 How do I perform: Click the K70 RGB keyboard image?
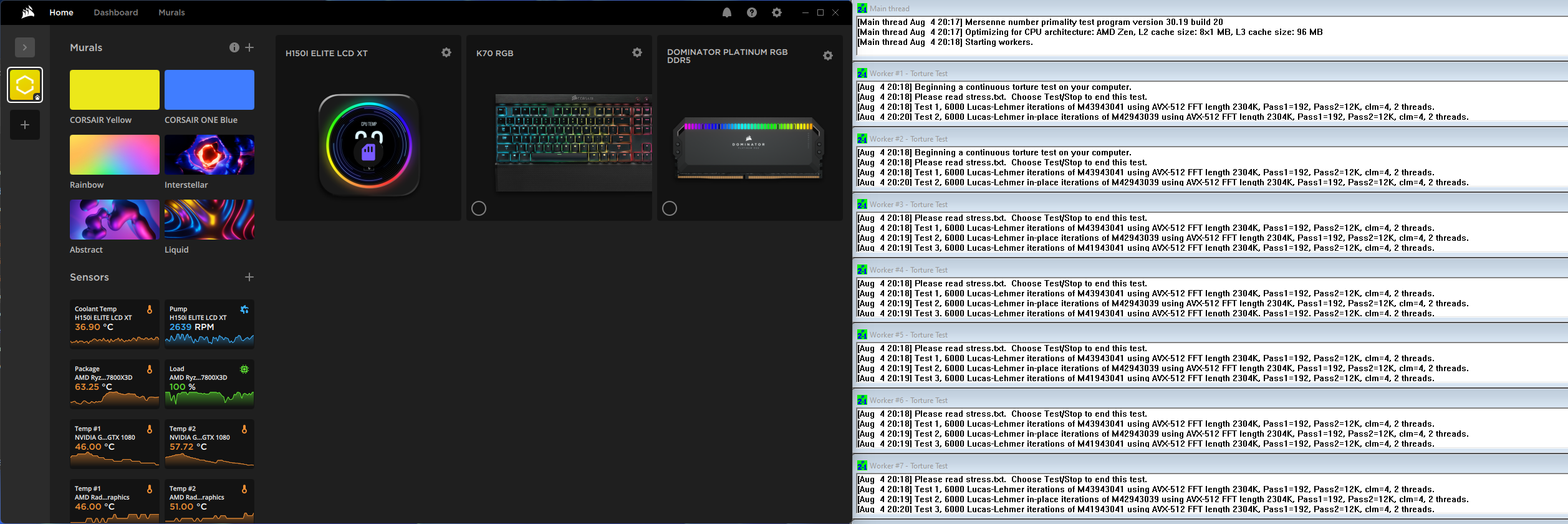pos(574,142)
